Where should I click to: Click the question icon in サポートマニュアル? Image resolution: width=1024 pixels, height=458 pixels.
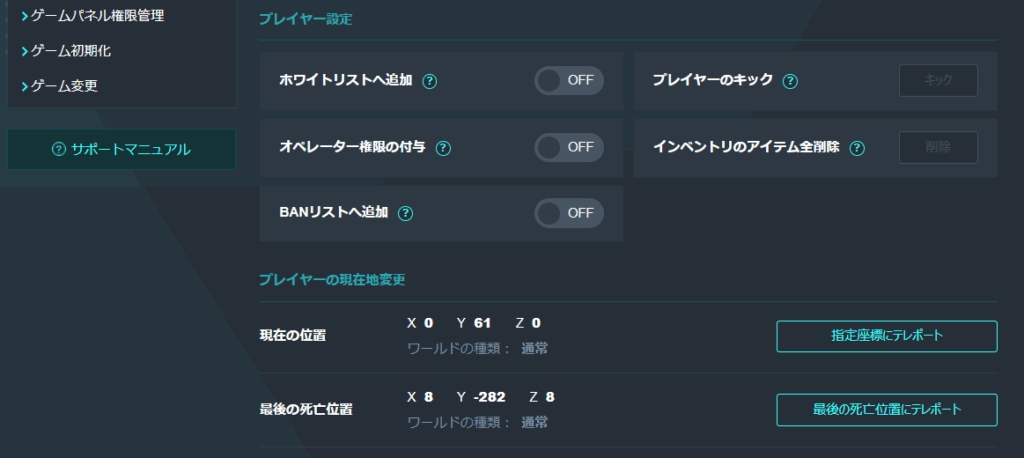[x=59, y=150]
